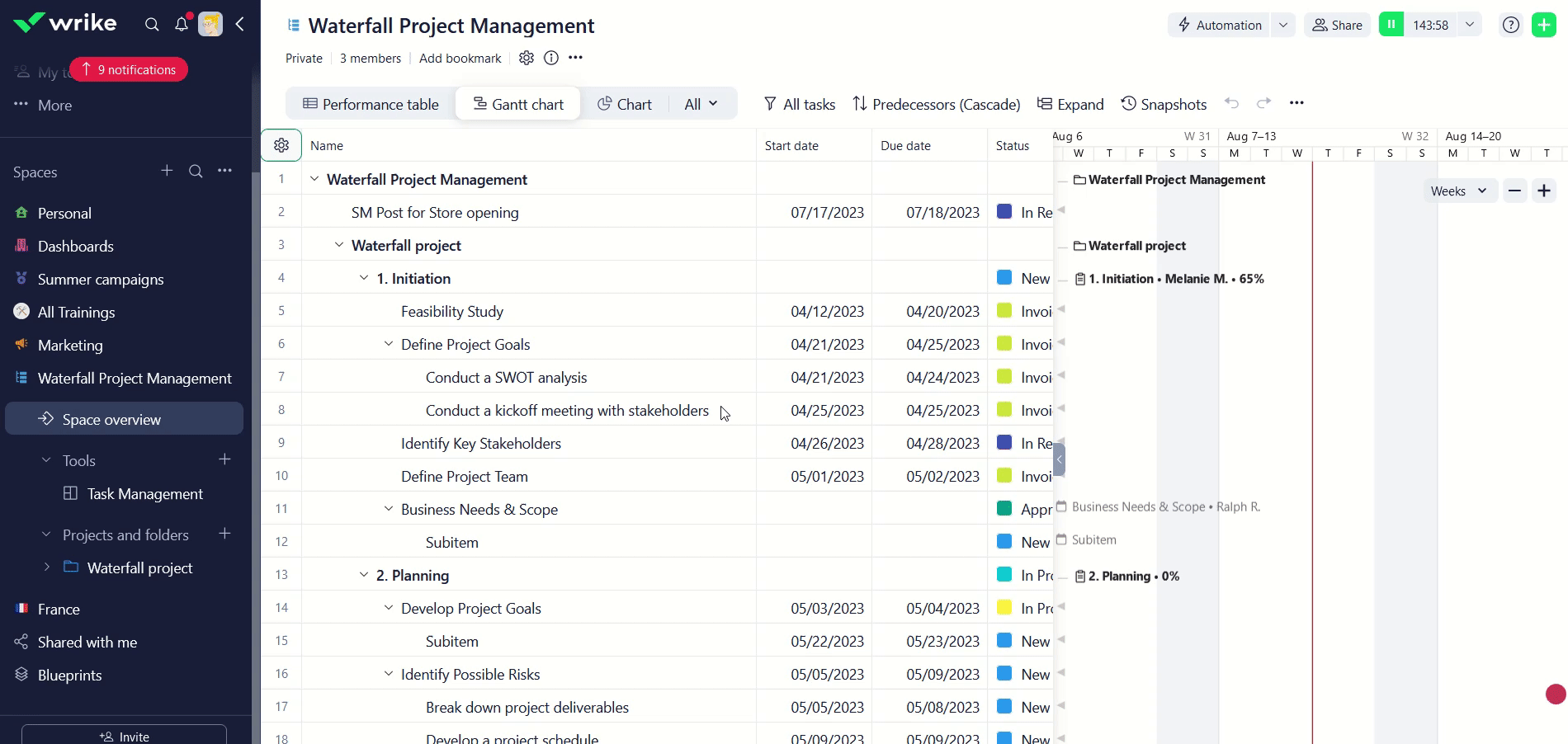Open the notifications bell
This screenshot has height=744, width=1568.
(x=182, y=25)
